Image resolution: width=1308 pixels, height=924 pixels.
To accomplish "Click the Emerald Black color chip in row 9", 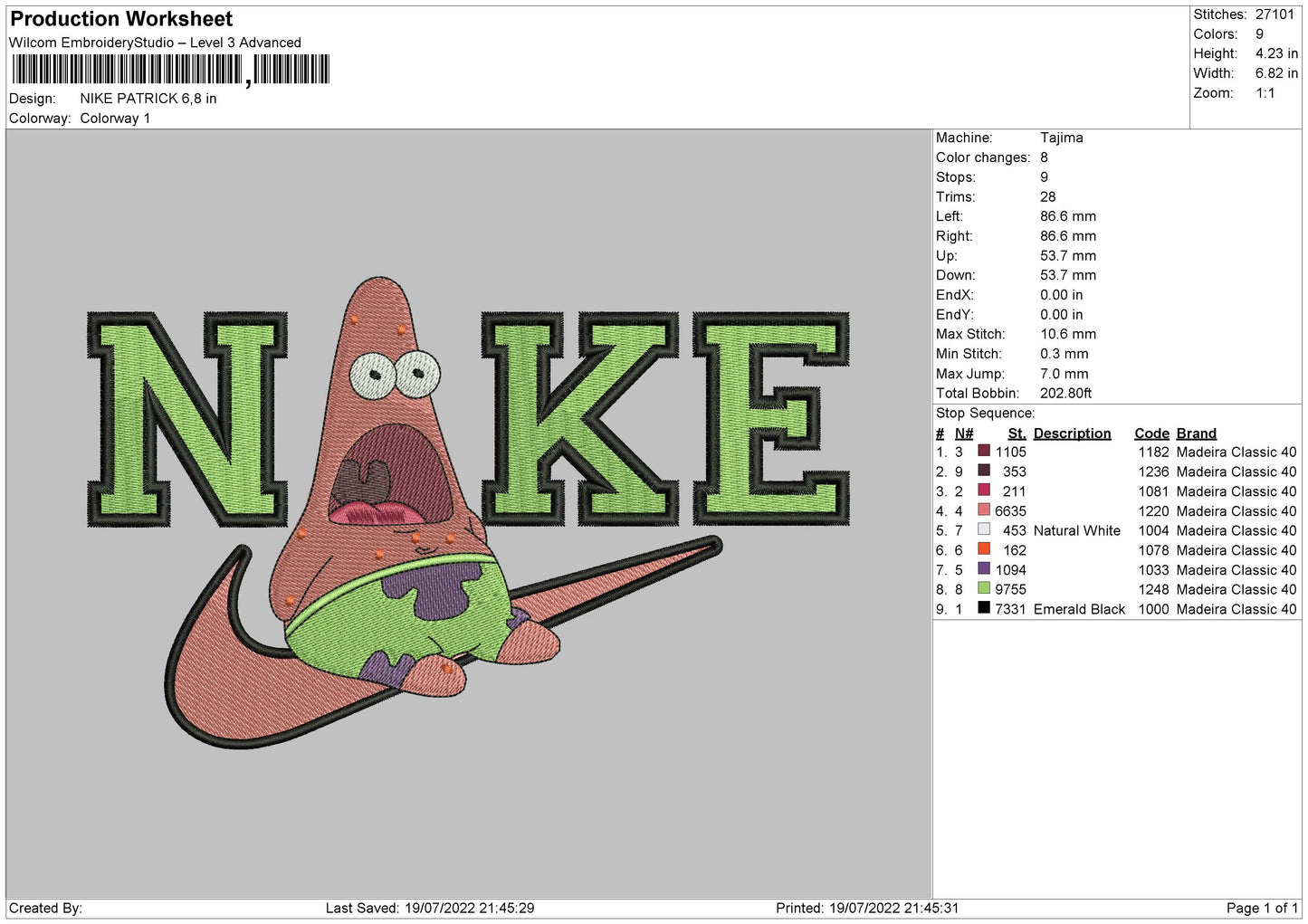I will (x=984, y=609).
